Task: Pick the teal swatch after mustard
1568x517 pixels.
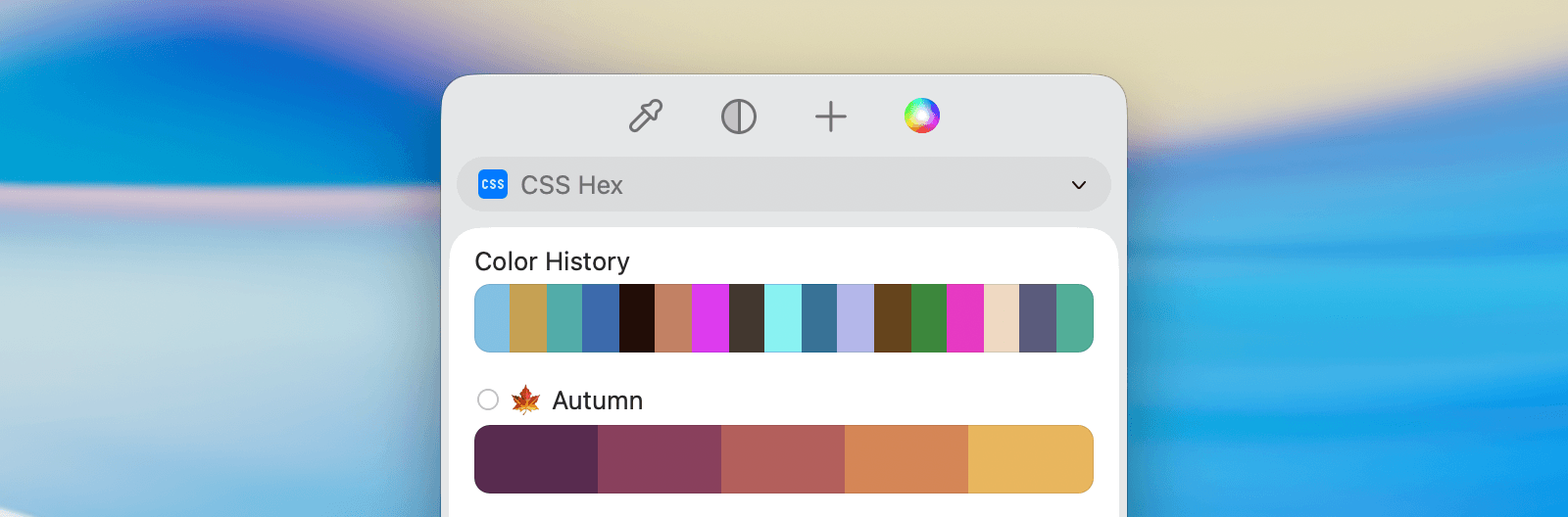Action: point(564,318)
